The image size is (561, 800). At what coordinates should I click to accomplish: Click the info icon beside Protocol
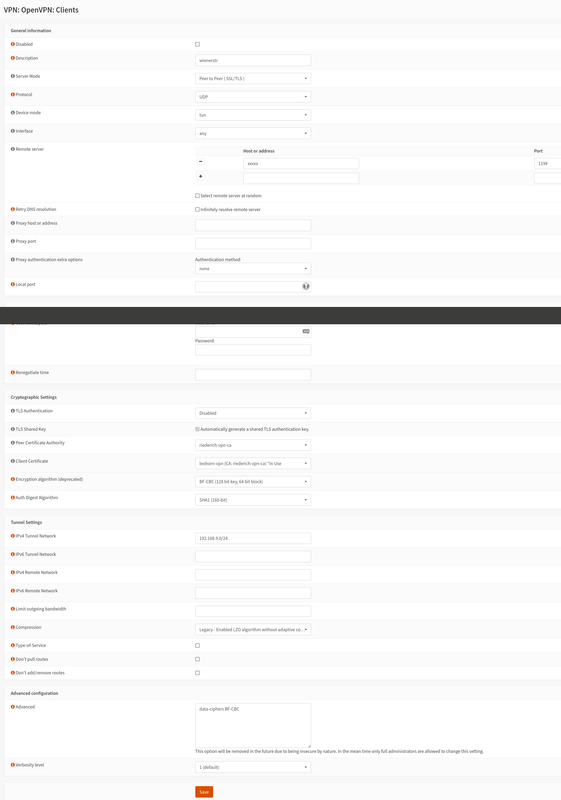pyautogui.click(x=13, y=94)
